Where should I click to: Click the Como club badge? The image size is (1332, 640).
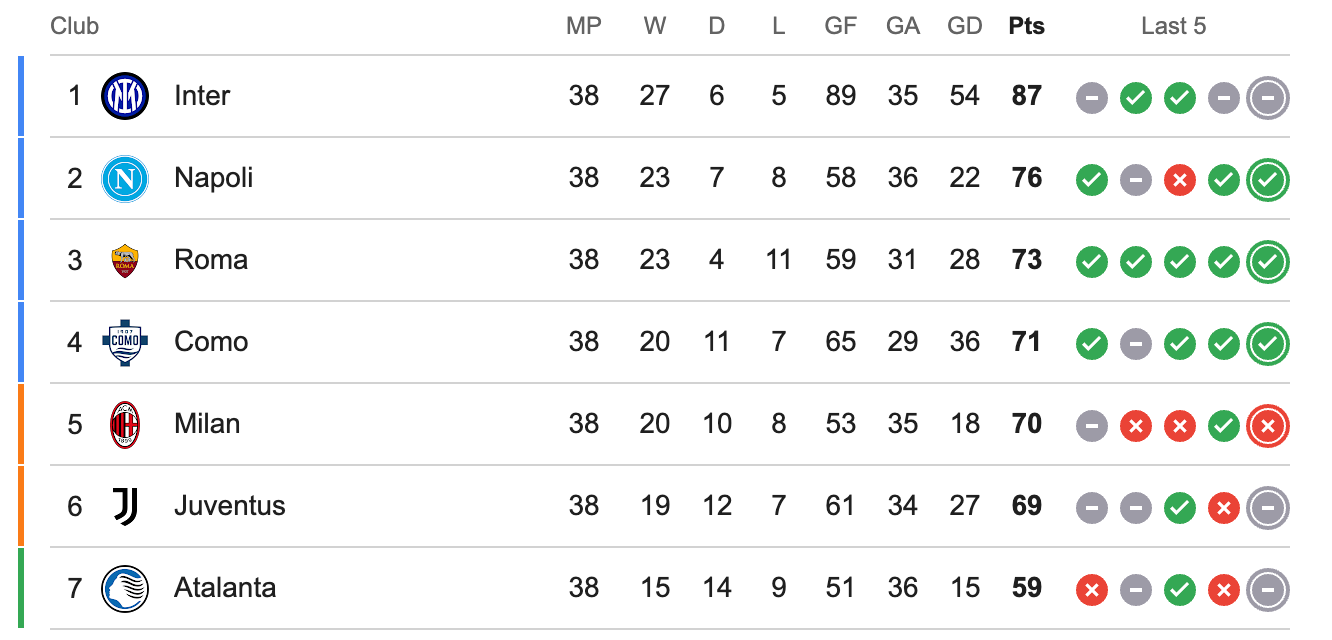[125, 342]
